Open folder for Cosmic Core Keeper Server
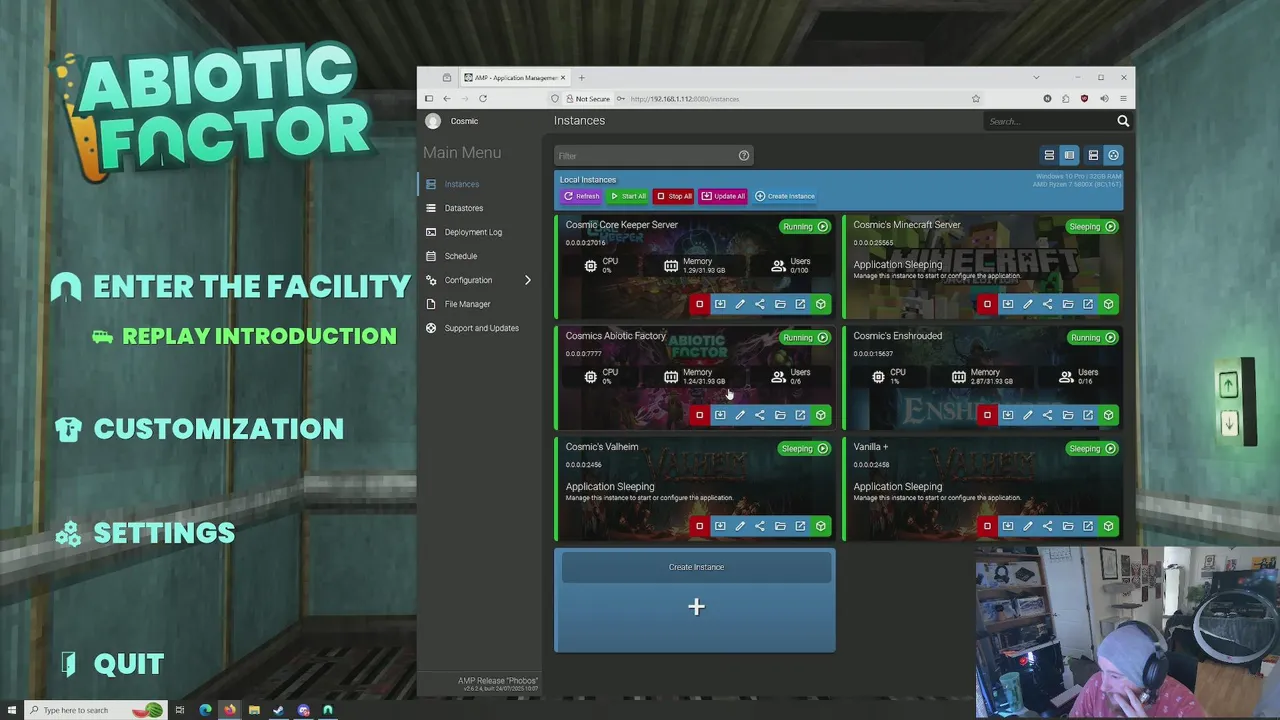 pyautogui.click(x=780, y=304)
